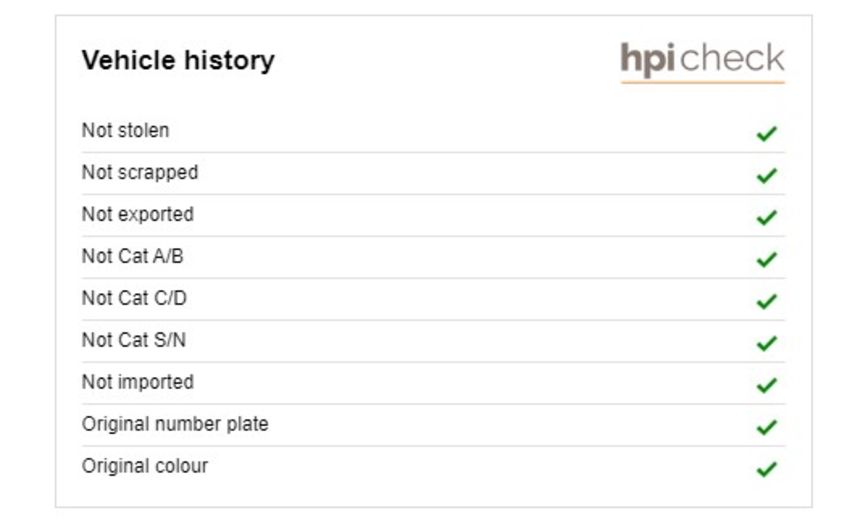Screen dimensions: 850x521
Task: Click the green checkmark for Not stolen
Action: (767, 133)
